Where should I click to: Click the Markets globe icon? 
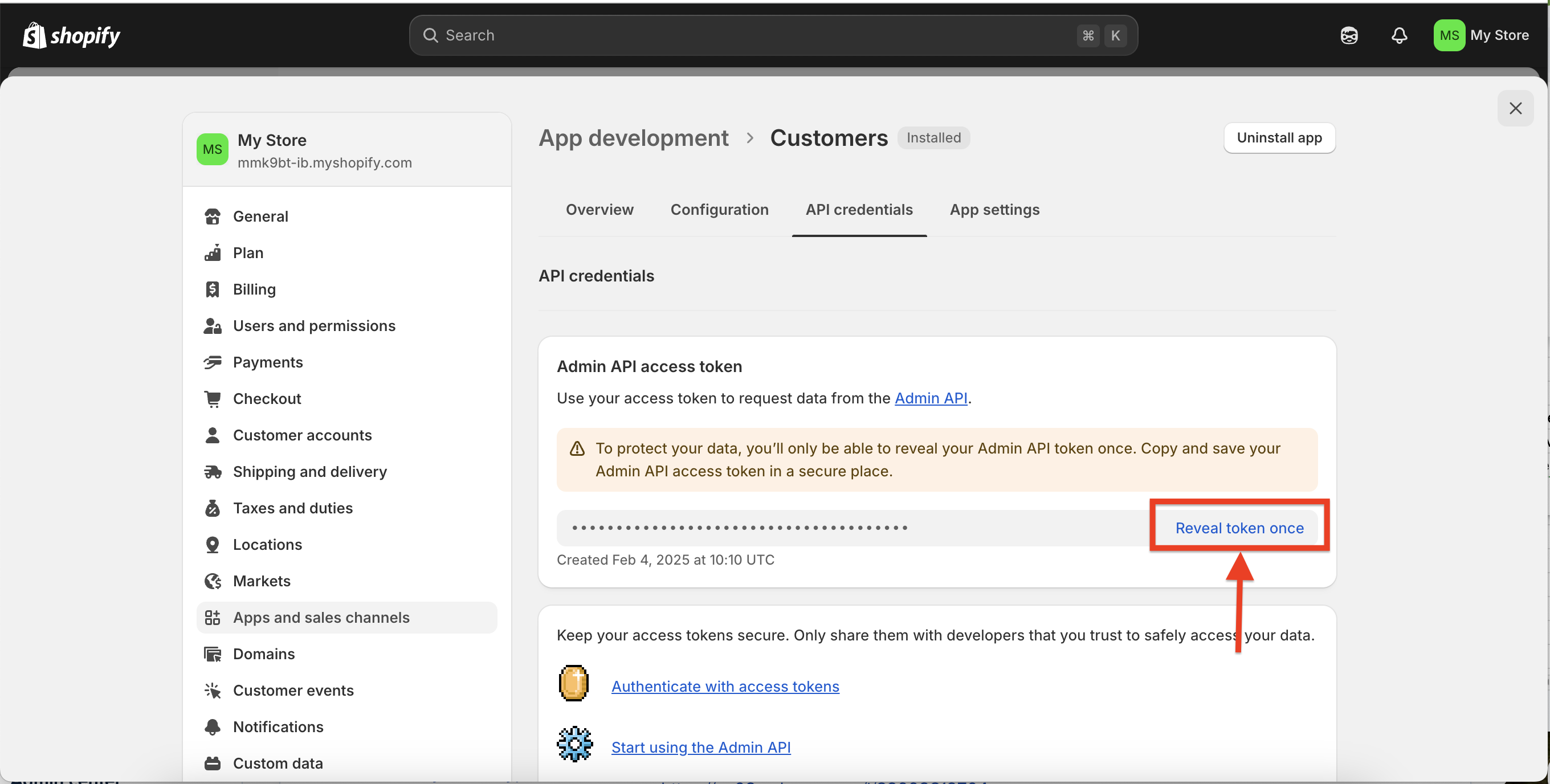[x=213, y=581]
